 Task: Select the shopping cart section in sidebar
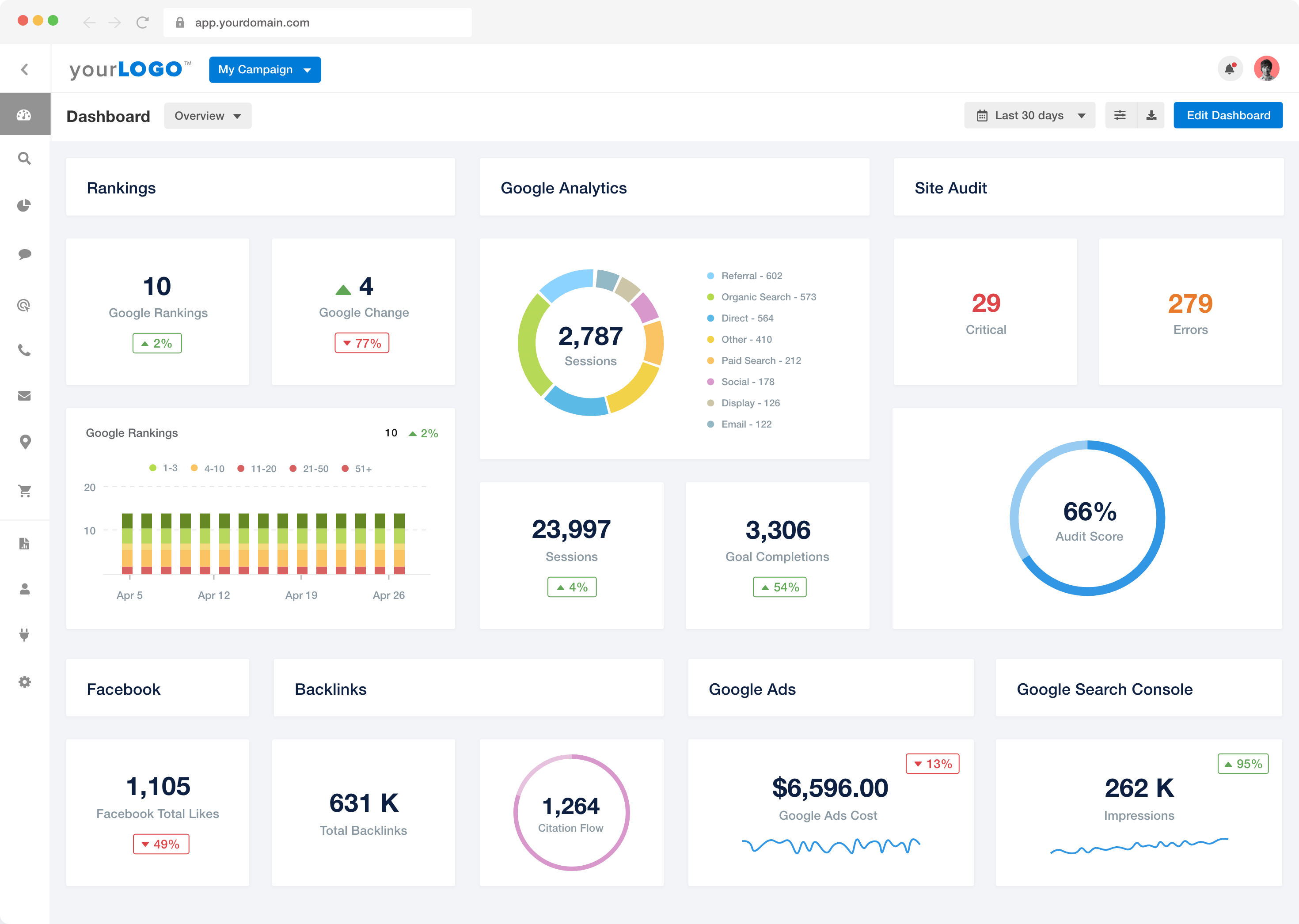click(25, 490)
